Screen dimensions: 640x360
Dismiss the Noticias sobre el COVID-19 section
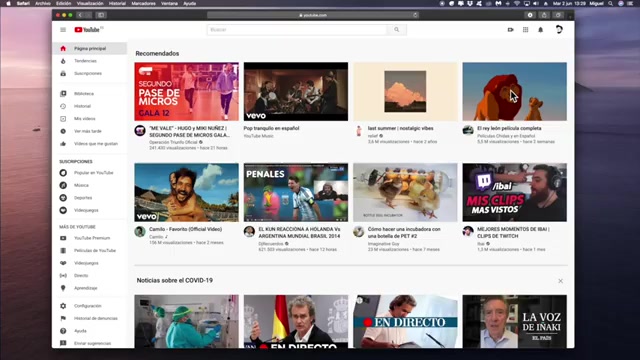560,281
